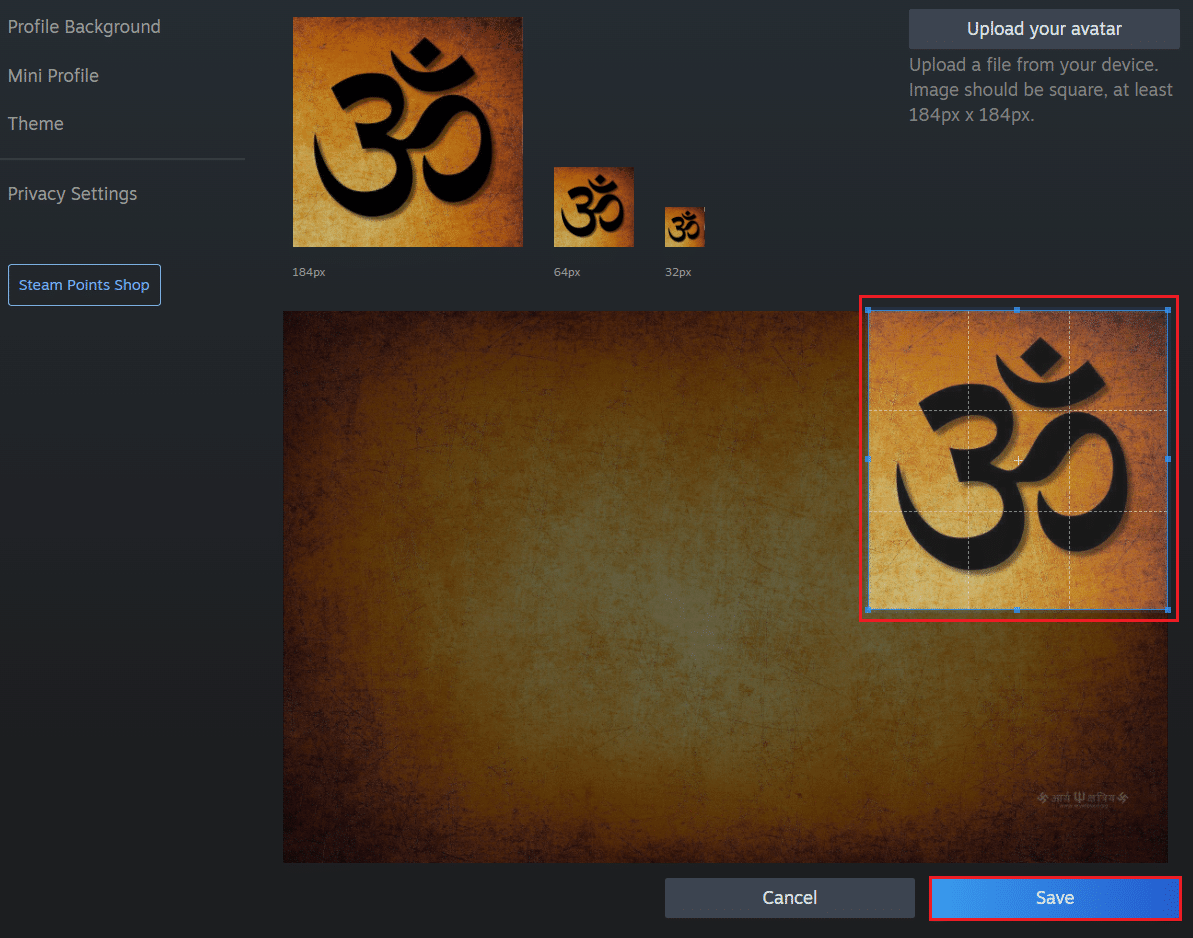Click the top-middle crop edge handle

[1017, 310]
